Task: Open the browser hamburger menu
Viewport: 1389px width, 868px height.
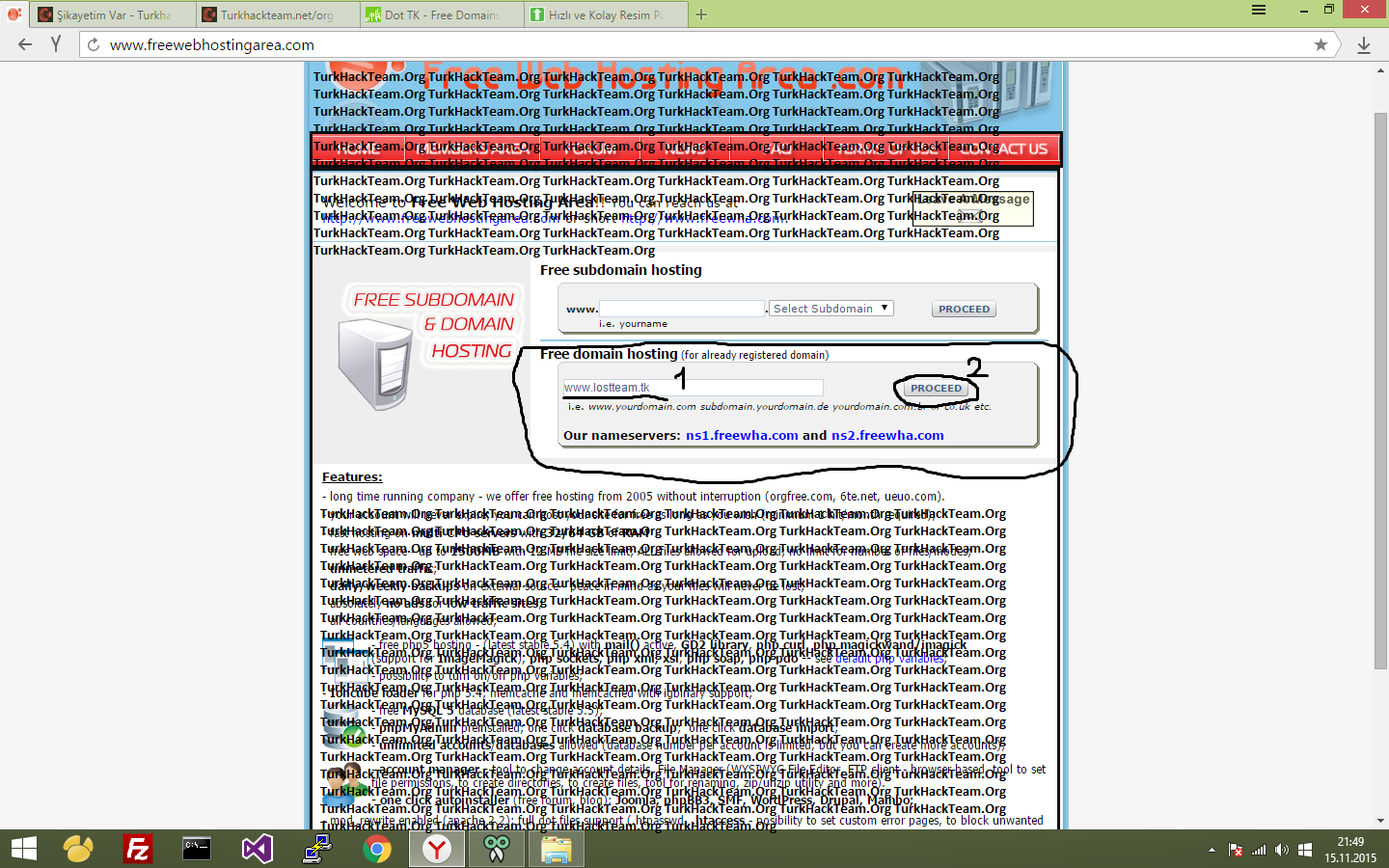Action: coord(1259,10)
